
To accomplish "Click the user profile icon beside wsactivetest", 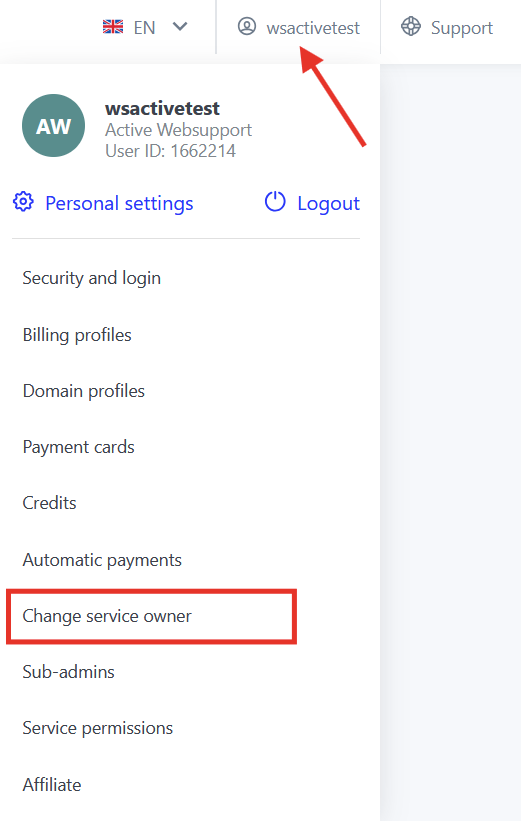I will [247, 26].
